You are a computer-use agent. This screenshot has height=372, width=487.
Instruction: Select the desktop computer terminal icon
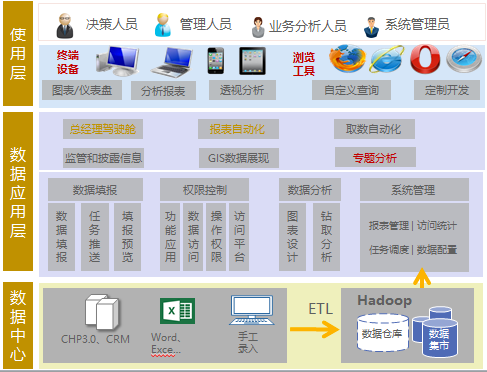tap(117, 61)
